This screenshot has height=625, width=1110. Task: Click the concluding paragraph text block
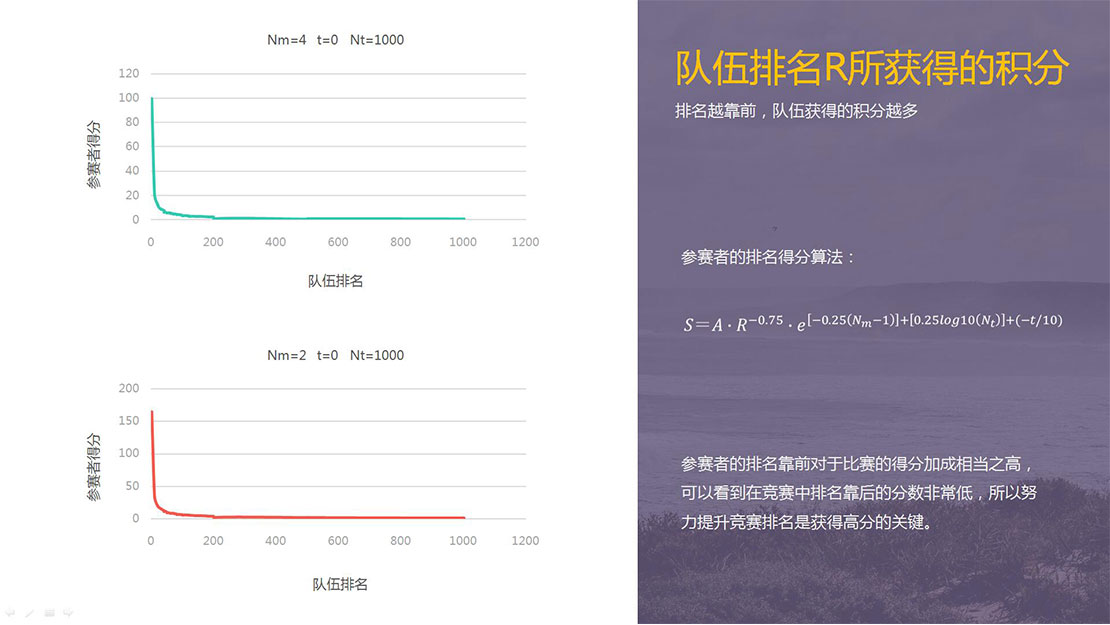(858, 493)
